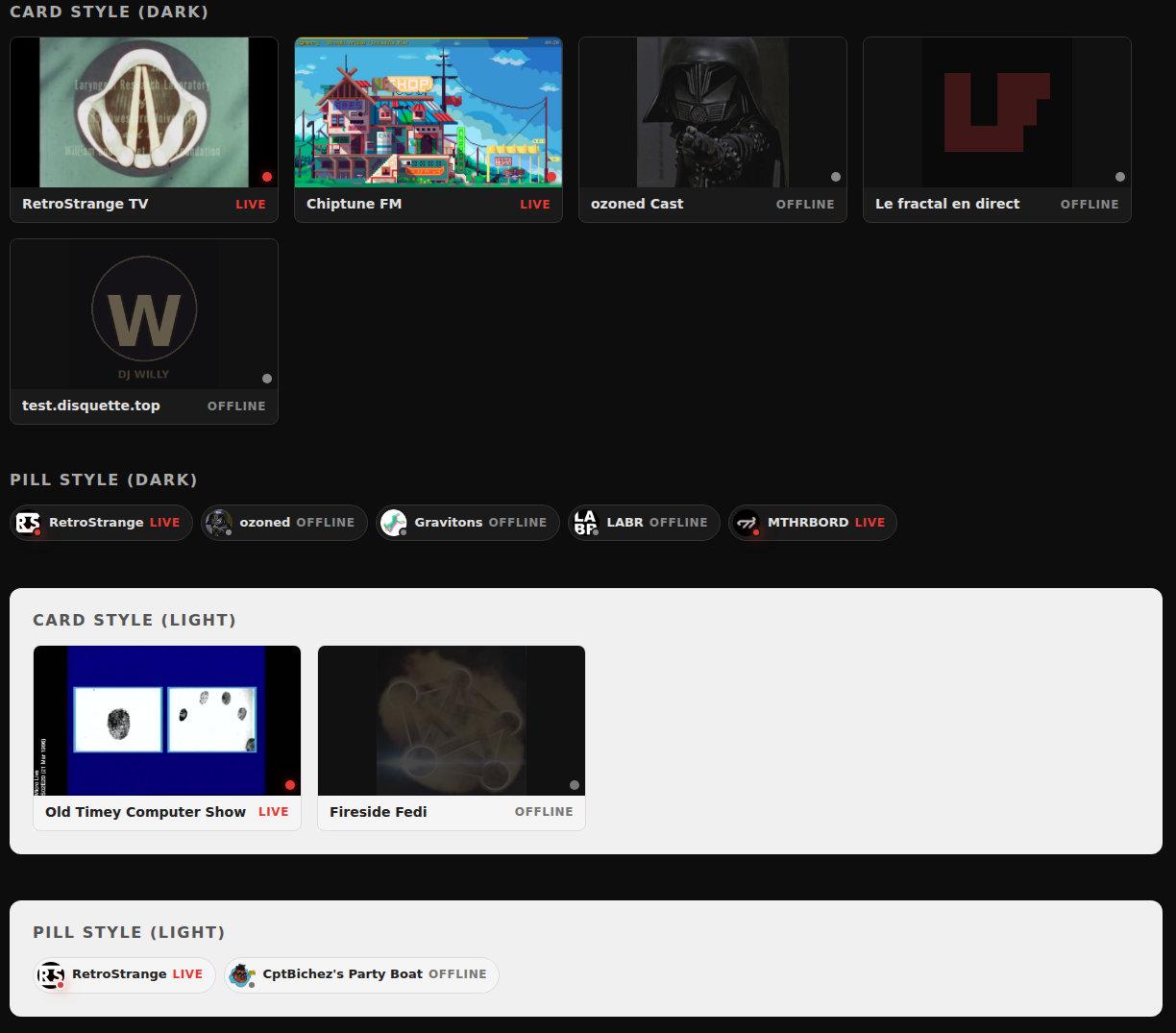Click the Chiptune FM title link
1176x1033 pixels.
pyautogui.click(x=354, y=204)
